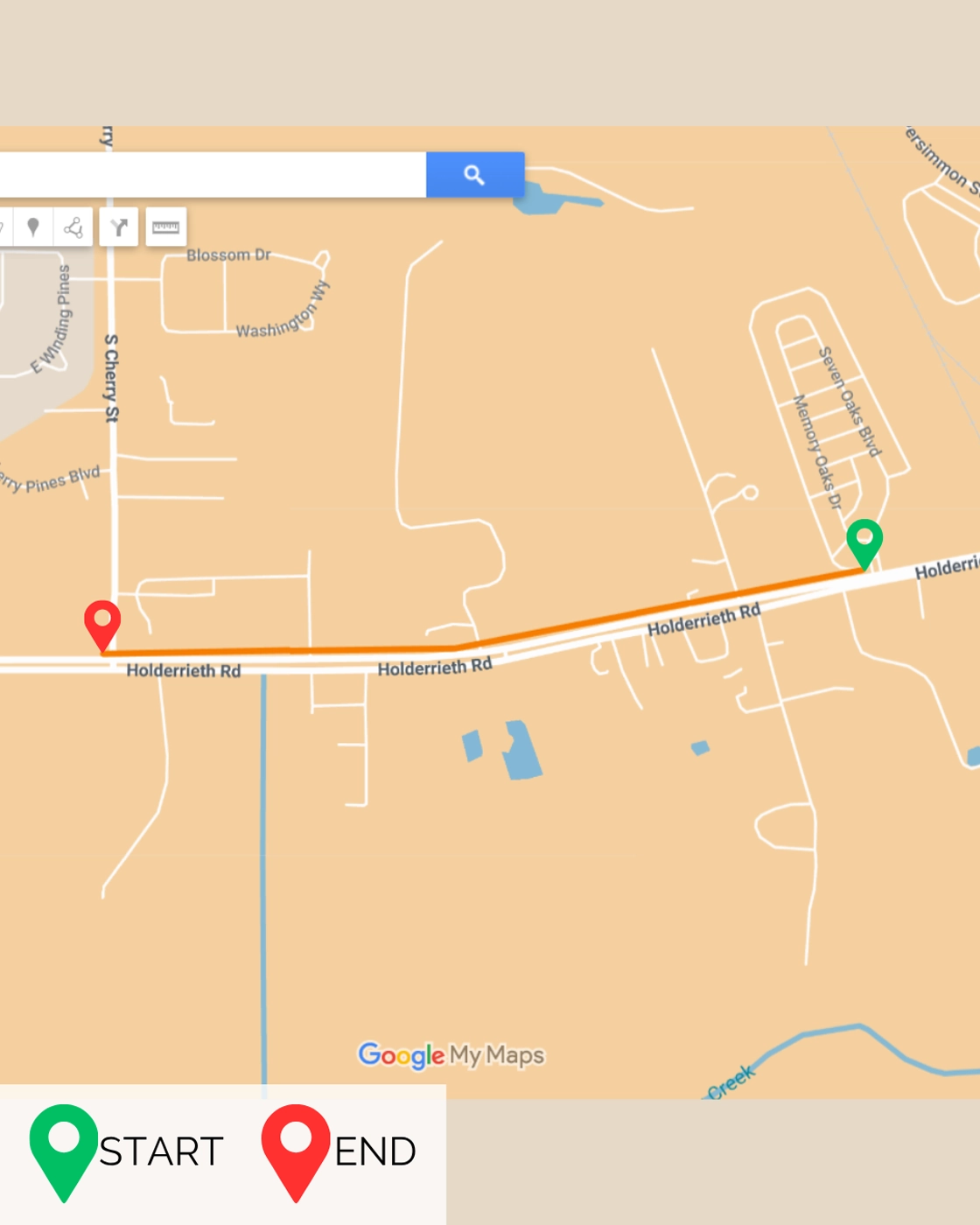
Task: Select the Add marker pin tool
Action: [x=33, y=227]
